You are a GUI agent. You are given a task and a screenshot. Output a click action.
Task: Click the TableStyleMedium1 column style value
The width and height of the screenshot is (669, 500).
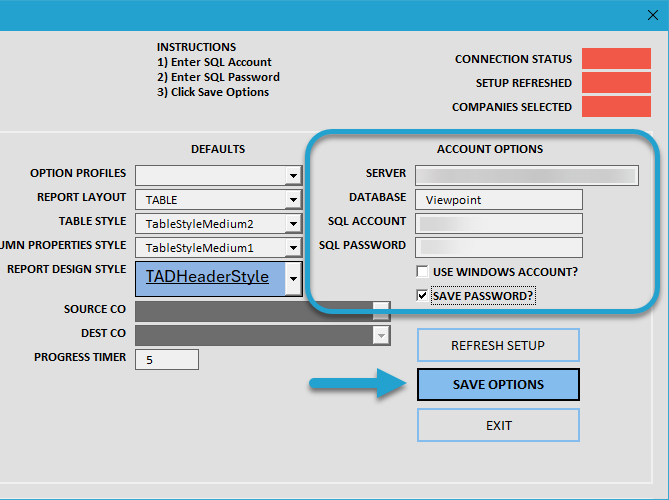click(x=199, y=248)
